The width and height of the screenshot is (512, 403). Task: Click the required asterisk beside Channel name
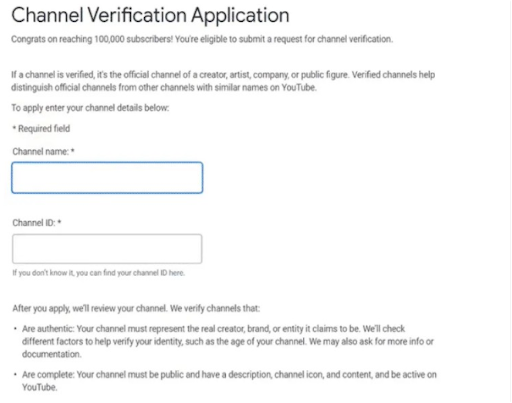coord(73,151)
